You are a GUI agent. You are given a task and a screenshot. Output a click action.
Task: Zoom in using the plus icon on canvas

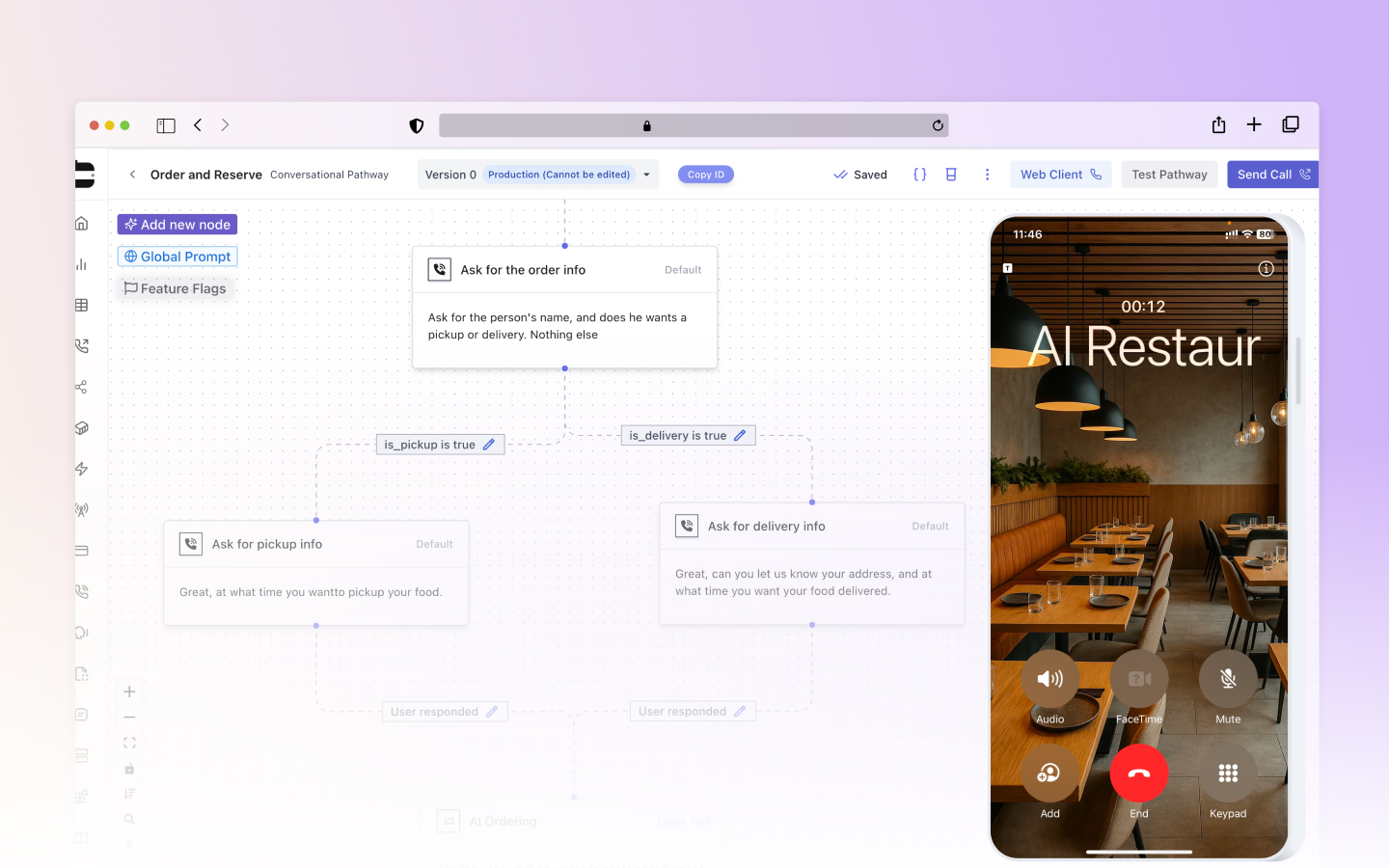pos(129,692)
